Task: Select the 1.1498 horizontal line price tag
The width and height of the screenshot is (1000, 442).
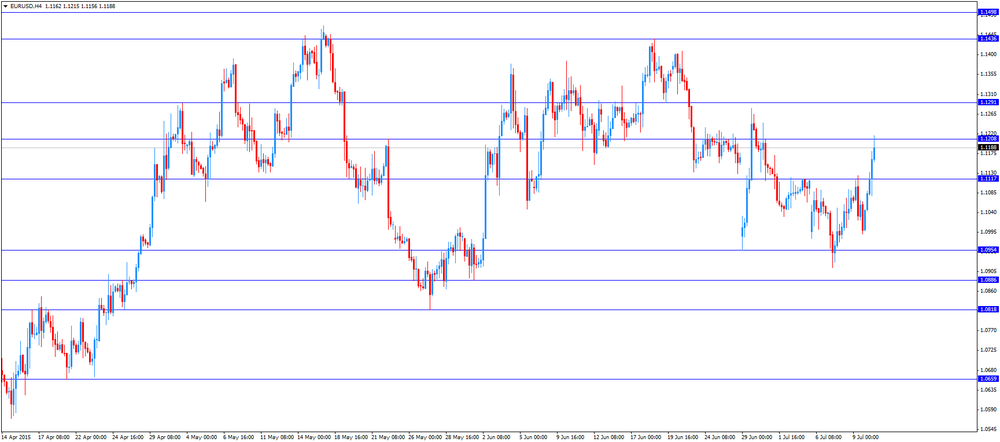Action: click(x=988, y=12)
